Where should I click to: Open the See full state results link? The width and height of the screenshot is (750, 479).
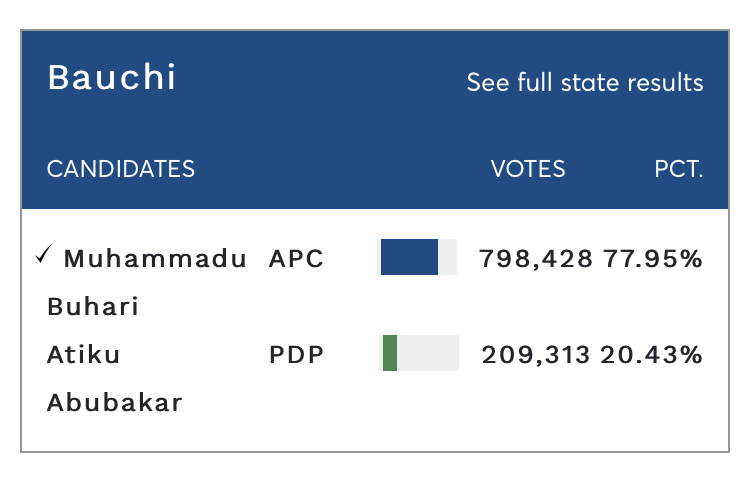[x=585, y=82]
